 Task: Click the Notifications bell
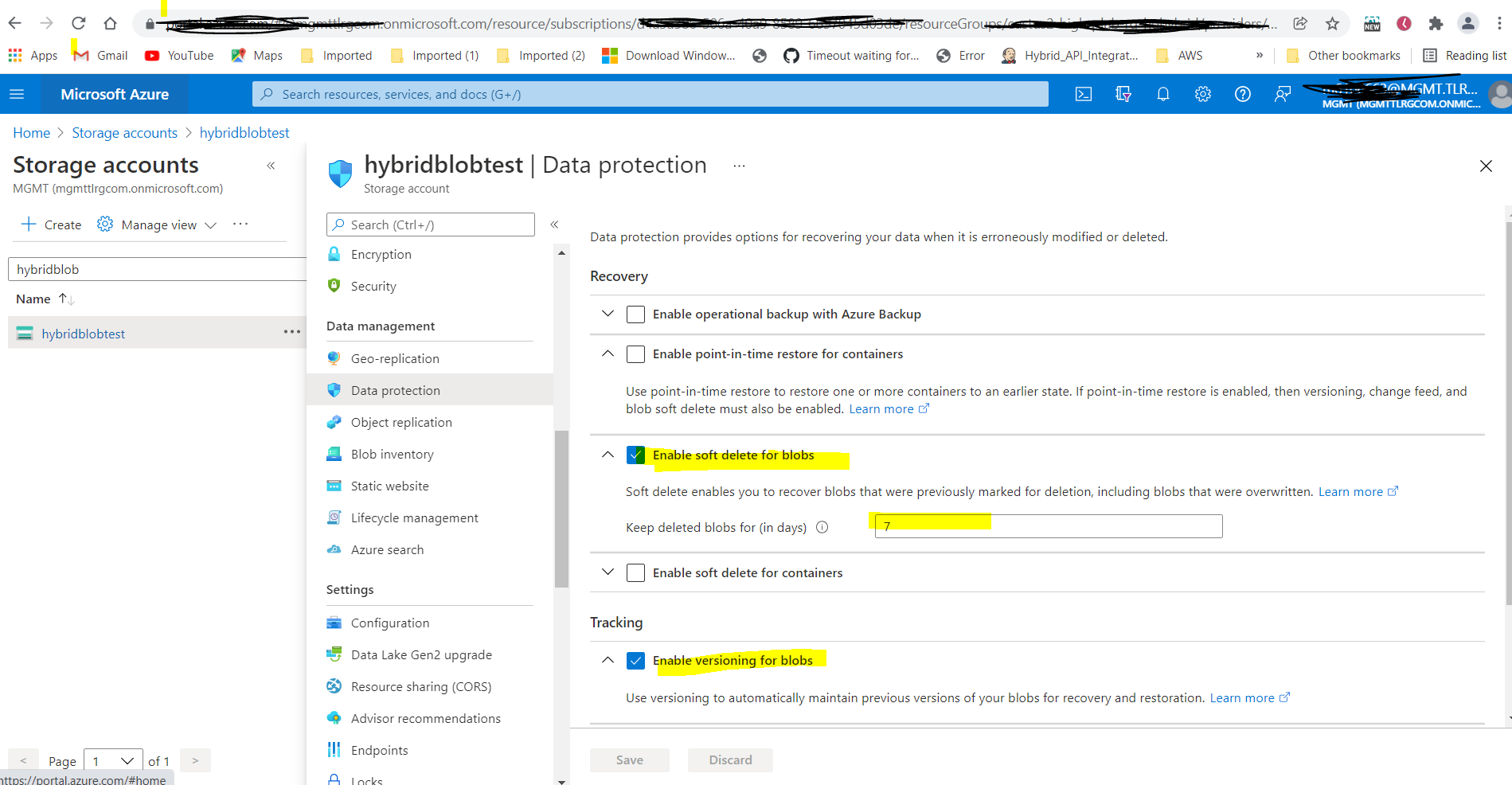click(1163, 94)
